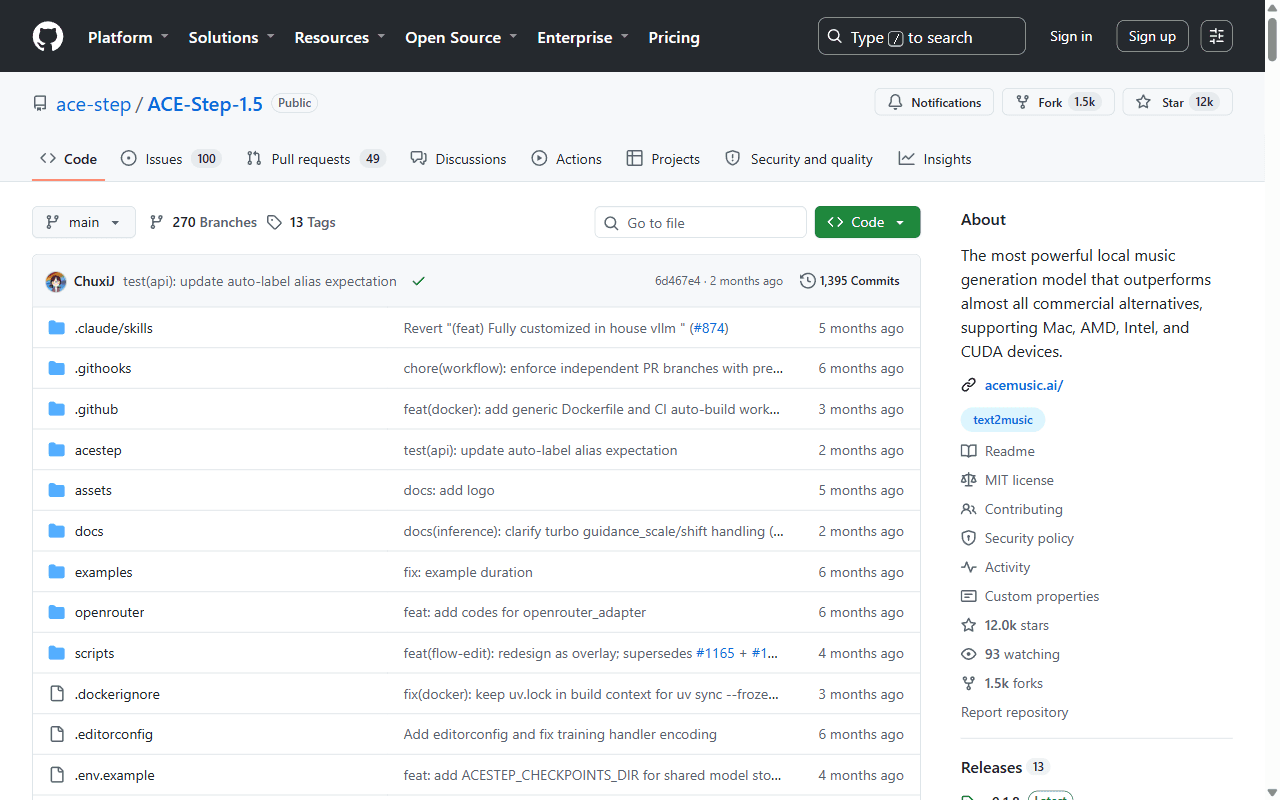Expand the Platform menu in header
This screenshot has height=800, width=1280.
tap(128, 37)
